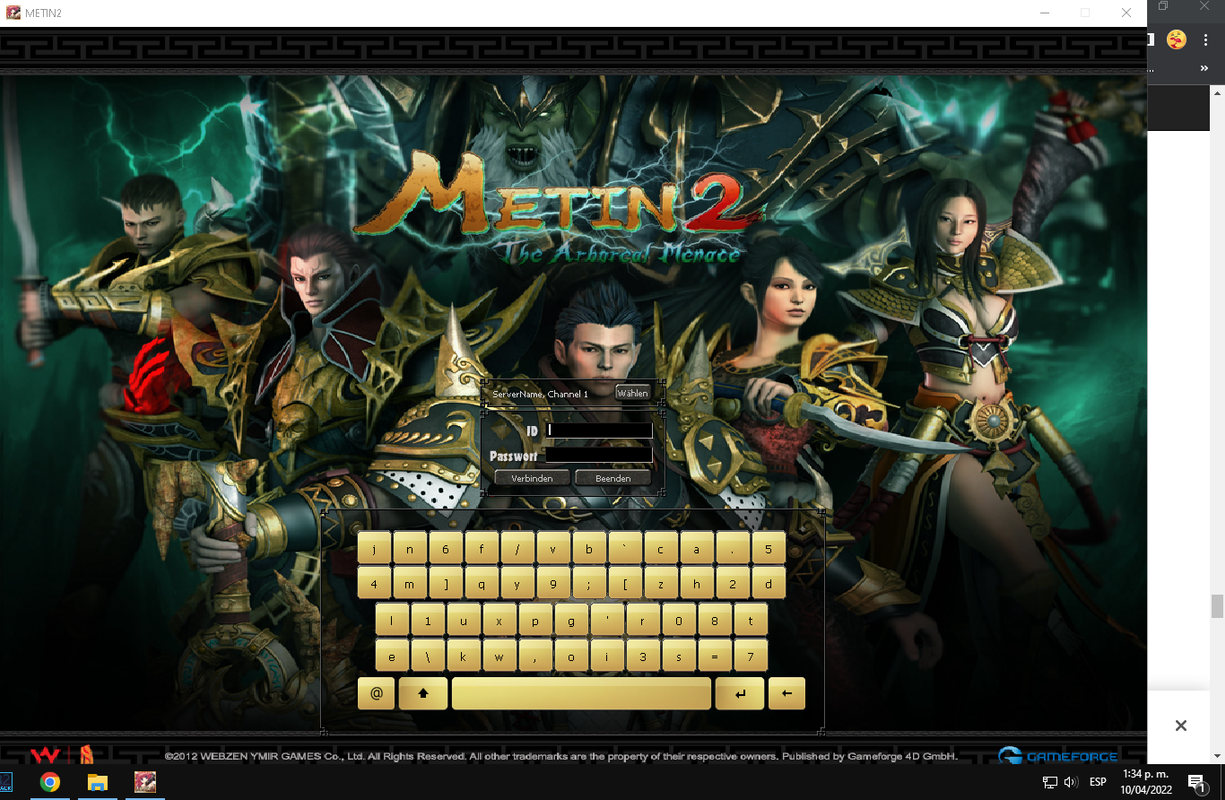1225x800 pixels.
Task: Tap the letter a key
Action: point(697,549)
